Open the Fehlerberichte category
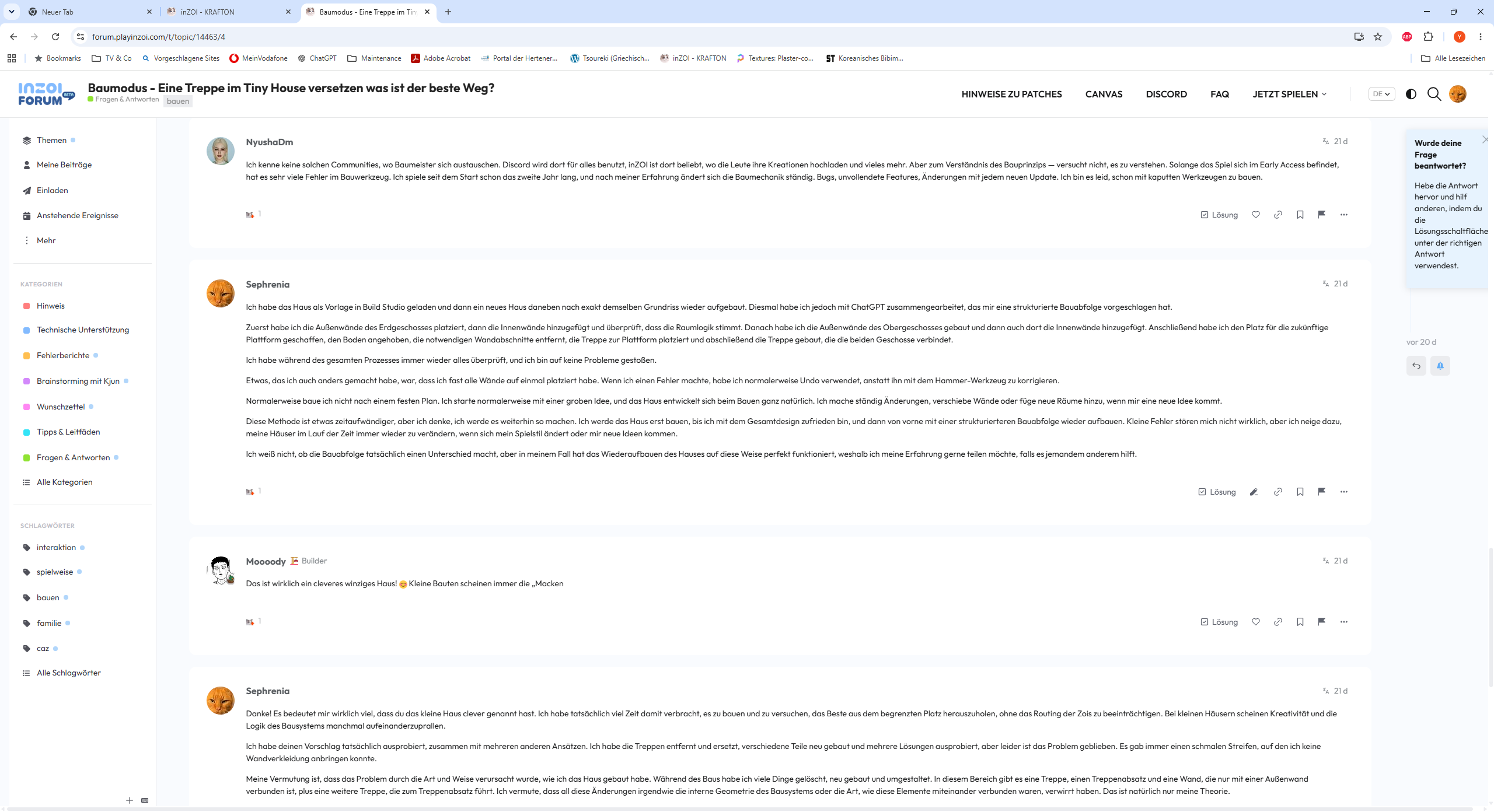The width and height of the screenshot is (1494, 812). pos(63,355)
